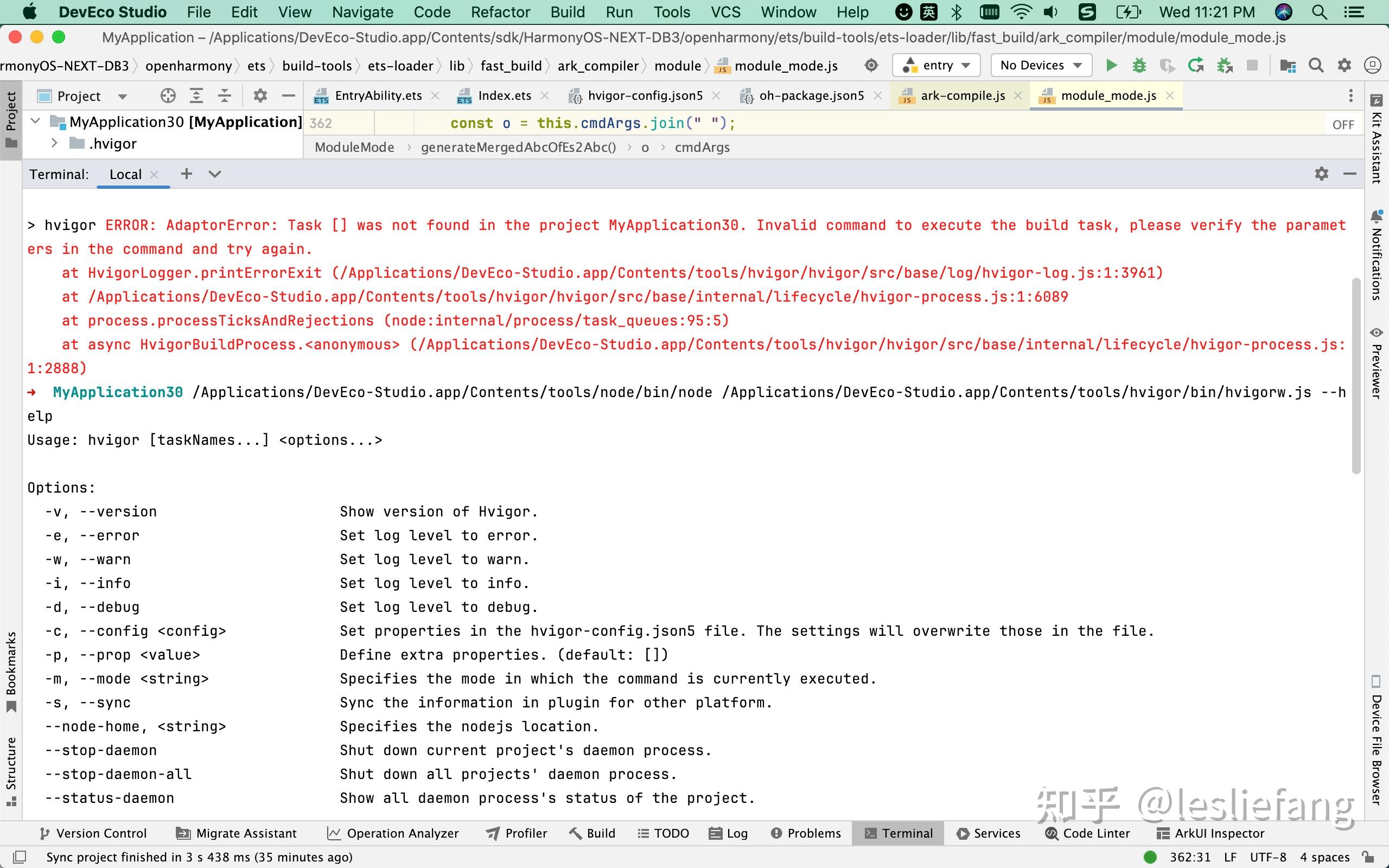Add a new terminal session with plus

[x=187, y=174]
